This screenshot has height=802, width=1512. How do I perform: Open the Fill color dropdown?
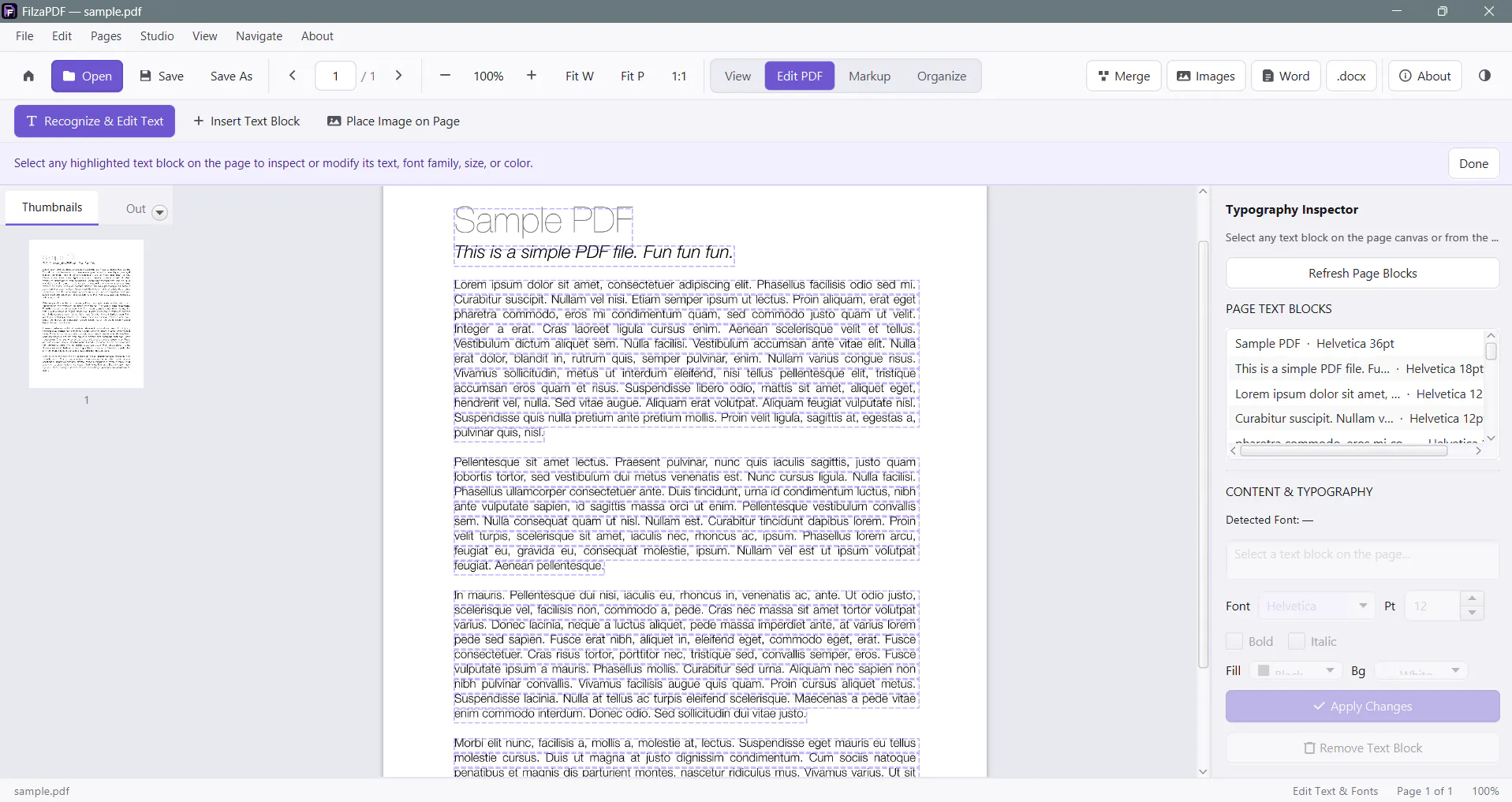tap(1296, 670)
